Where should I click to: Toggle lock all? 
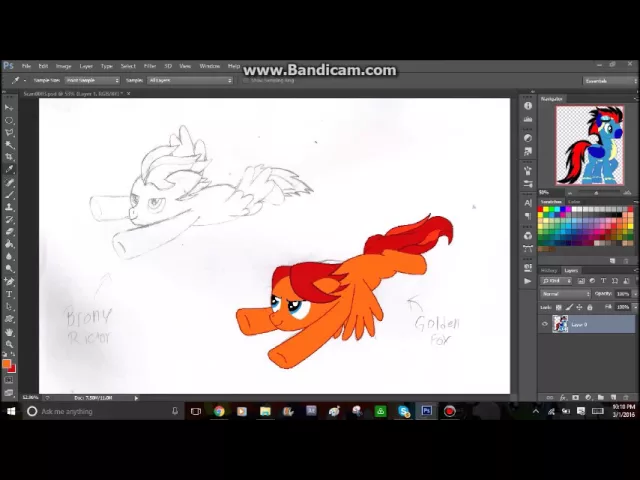(x=589, y=307)
